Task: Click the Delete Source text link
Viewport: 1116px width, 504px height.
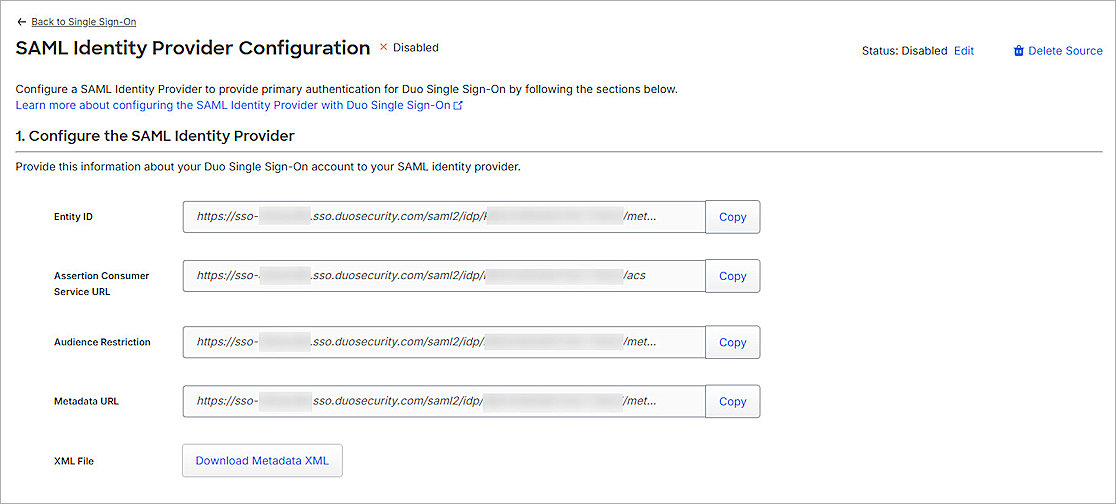Action: click(1065, 51)
